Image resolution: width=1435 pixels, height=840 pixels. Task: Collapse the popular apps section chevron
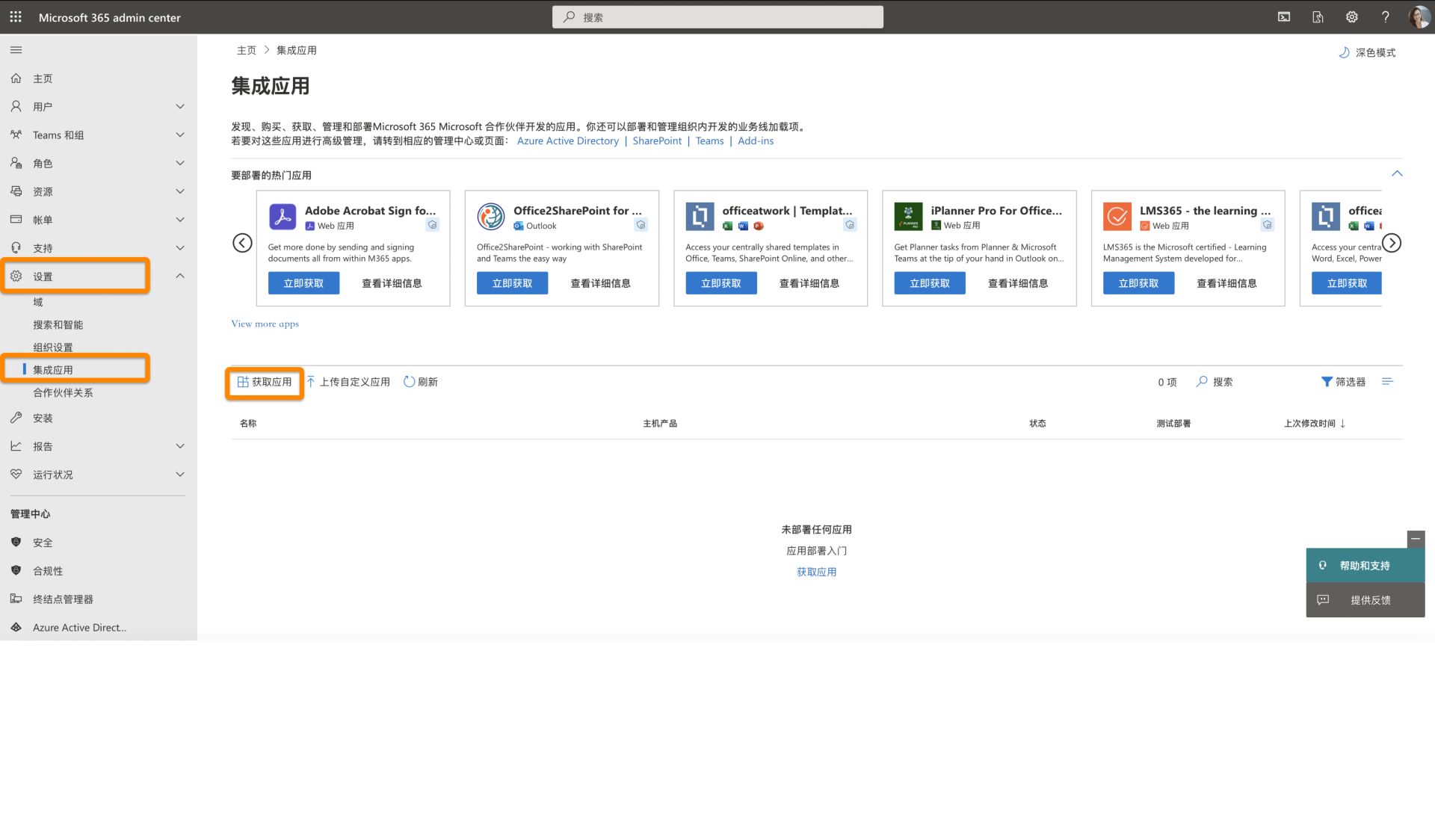(1397, 173)
